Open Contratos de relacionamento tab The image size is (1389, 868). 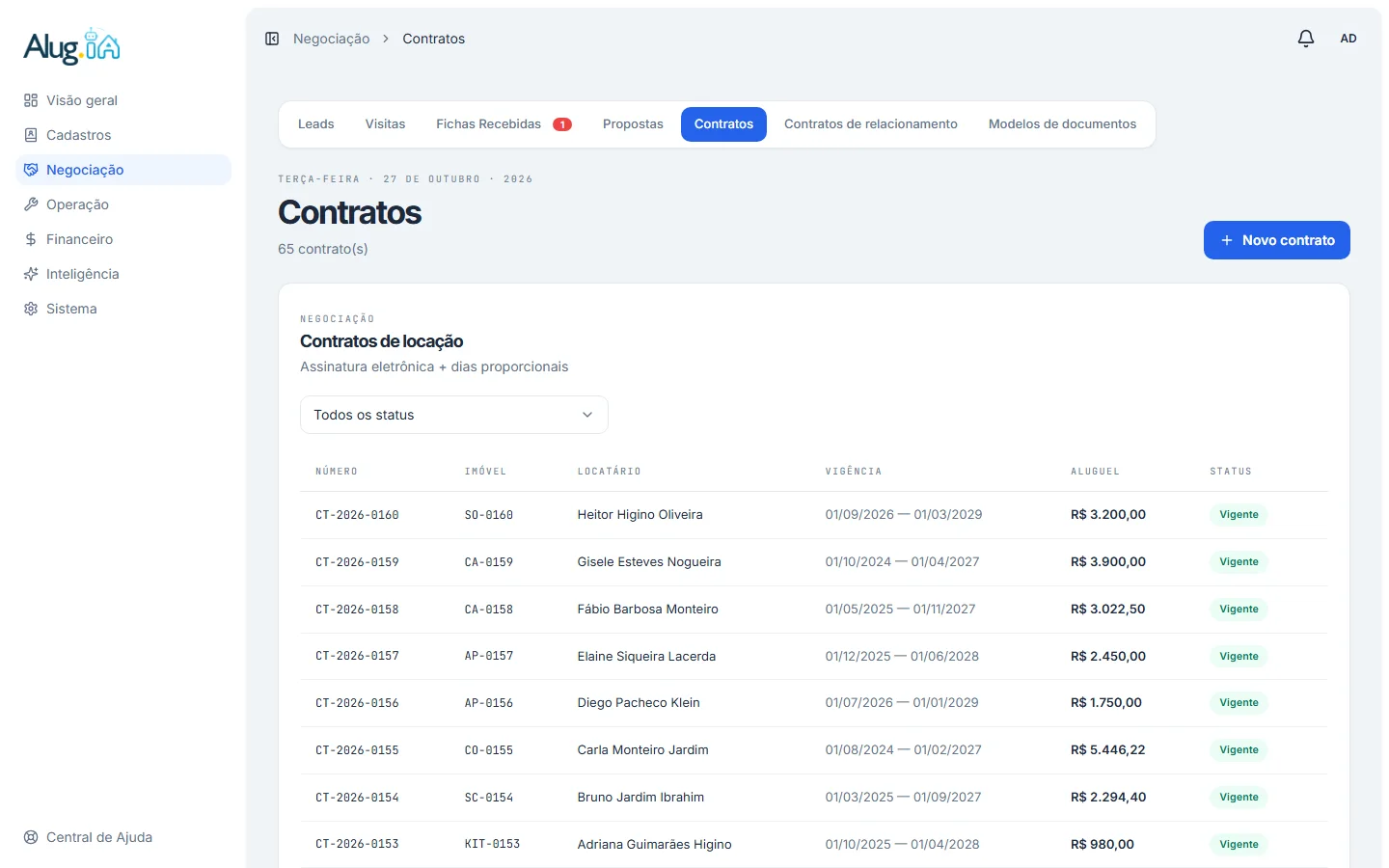pos(871,124)
